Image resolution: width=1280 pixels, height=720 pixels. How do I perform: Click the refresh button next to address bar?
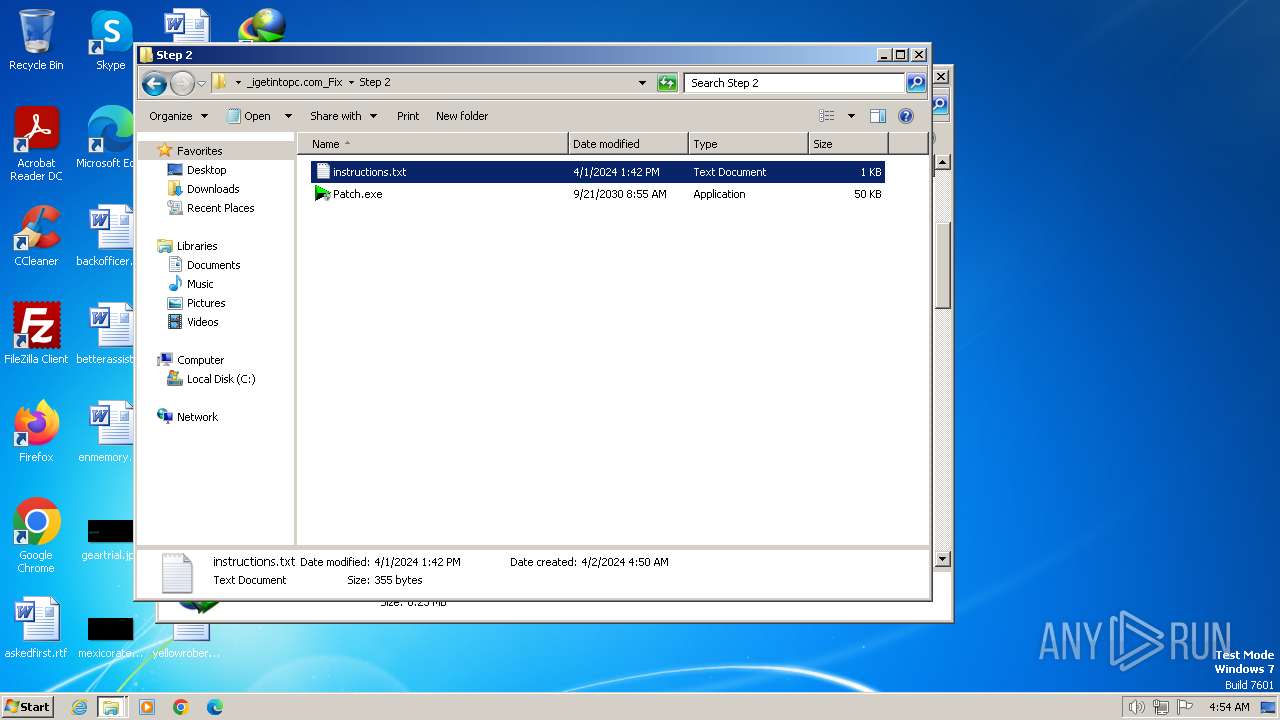click(667, 83)
